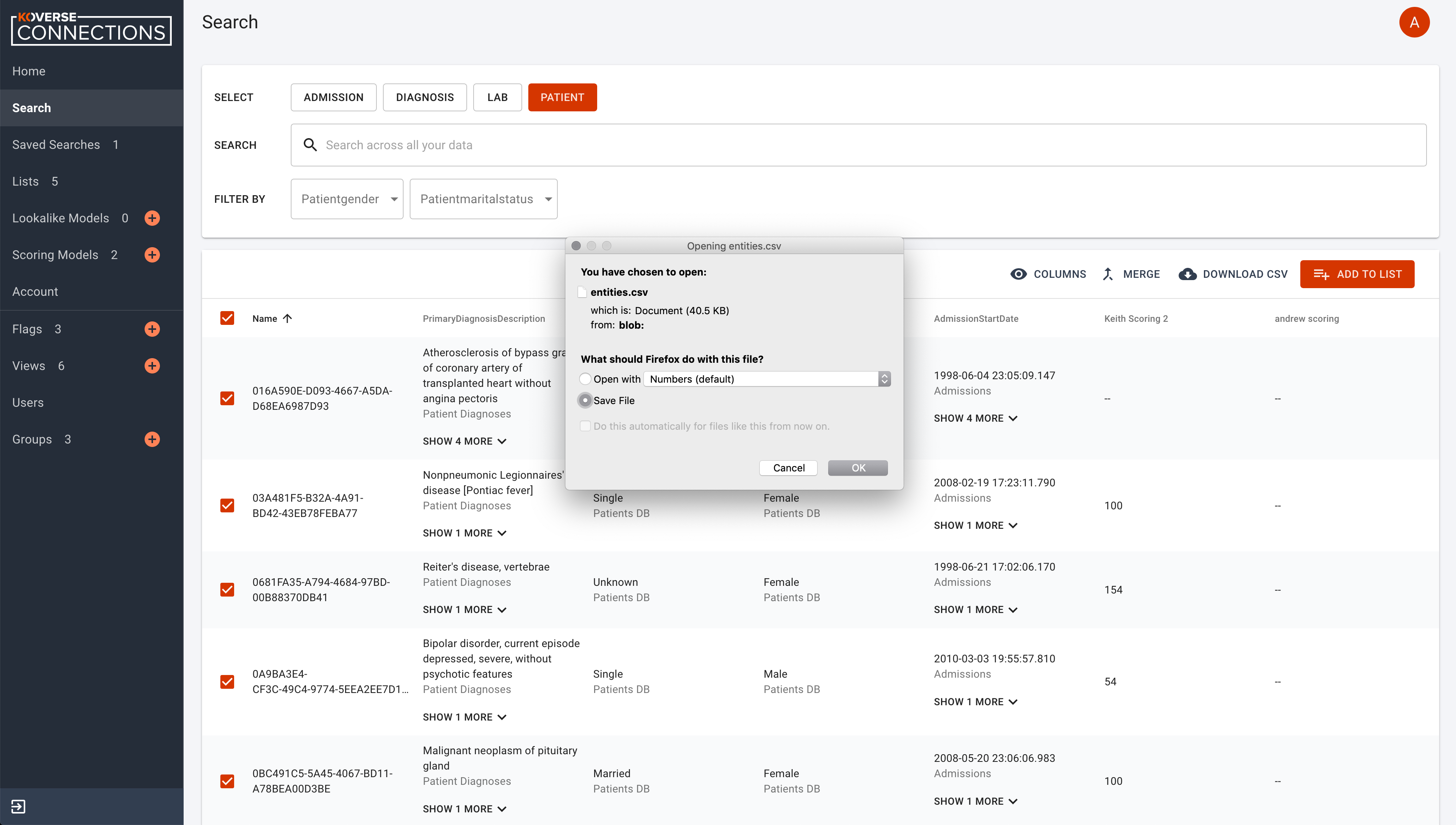Check 'Do this automatically for files like this'
This screenshot has height=825, width=1456.
click(585, 426)
